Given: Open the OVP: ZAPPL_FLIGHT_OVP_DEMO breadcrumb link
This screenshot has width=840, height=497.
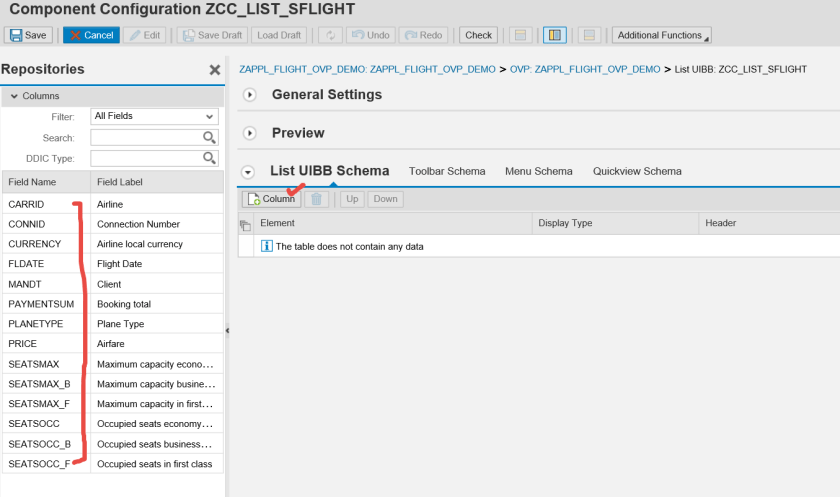Looking at the screenshot, I should 585,69.
